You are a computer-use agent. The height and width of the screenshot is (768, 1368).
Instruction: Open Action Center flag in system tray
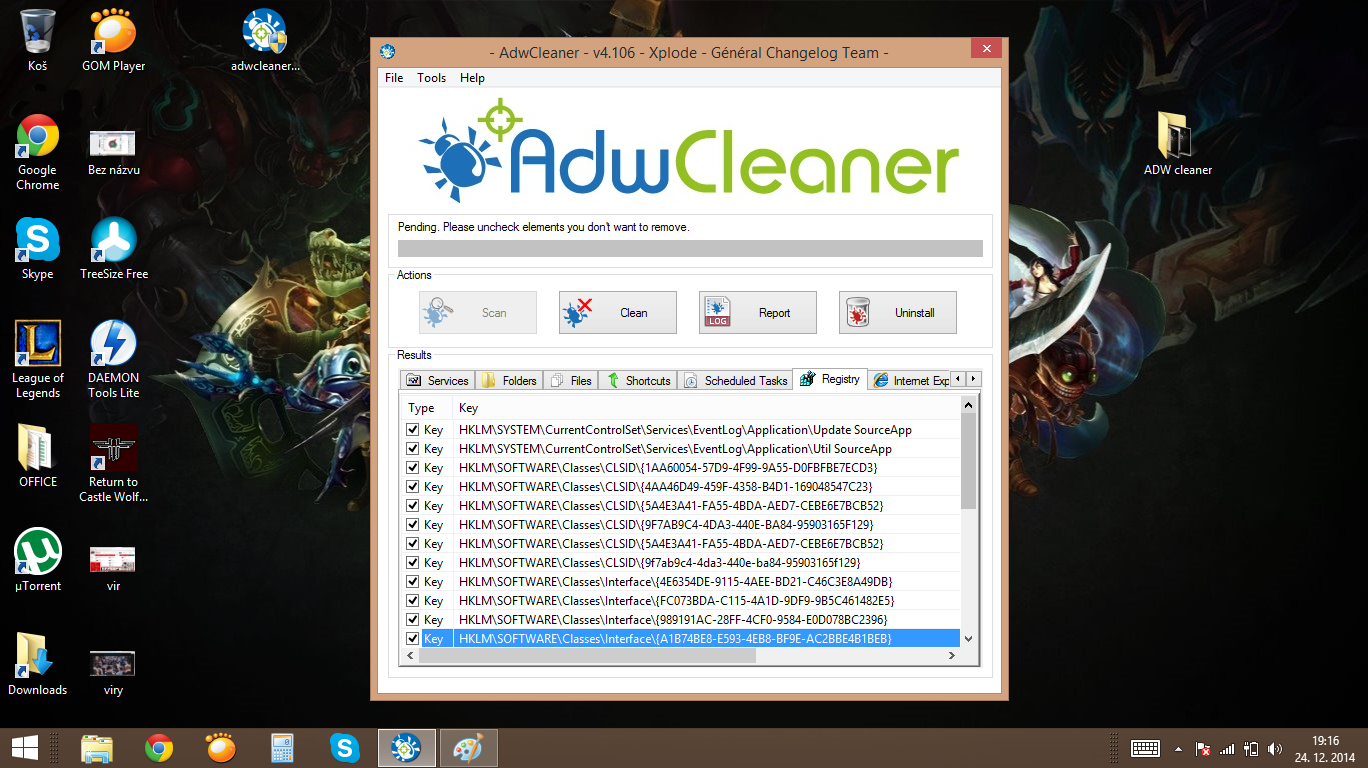tap(1204, 748)
